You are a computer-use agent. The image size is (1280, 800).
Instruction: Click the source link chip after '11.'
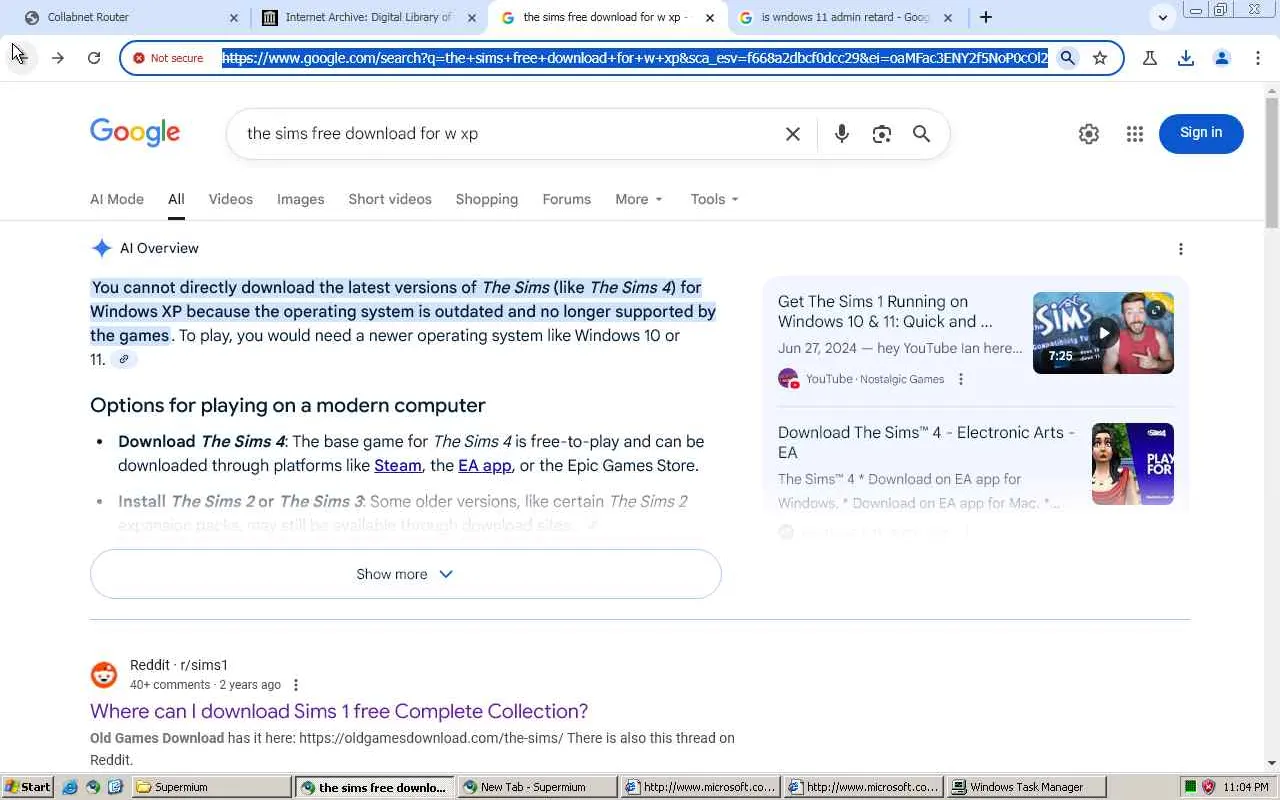click(124, 359)
